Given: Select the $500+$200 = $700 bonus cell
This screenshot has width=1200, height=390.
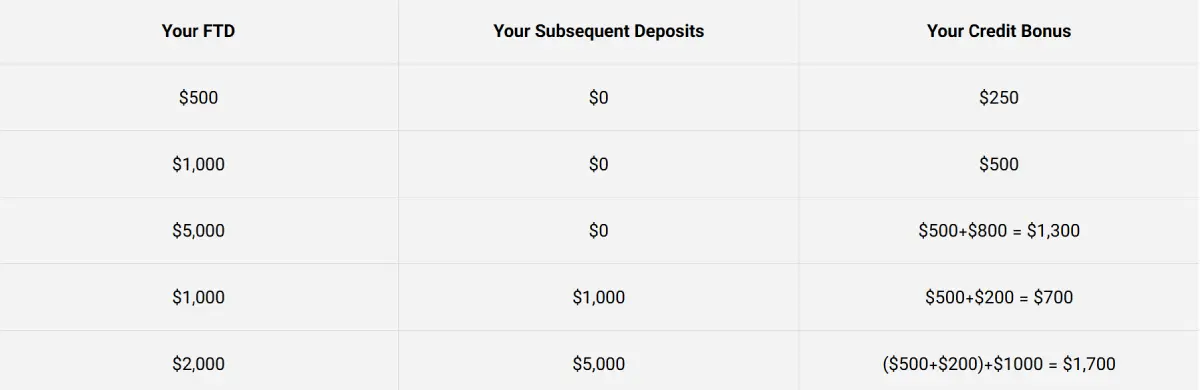Looking at the screenshot, I should tap(999, 297).
